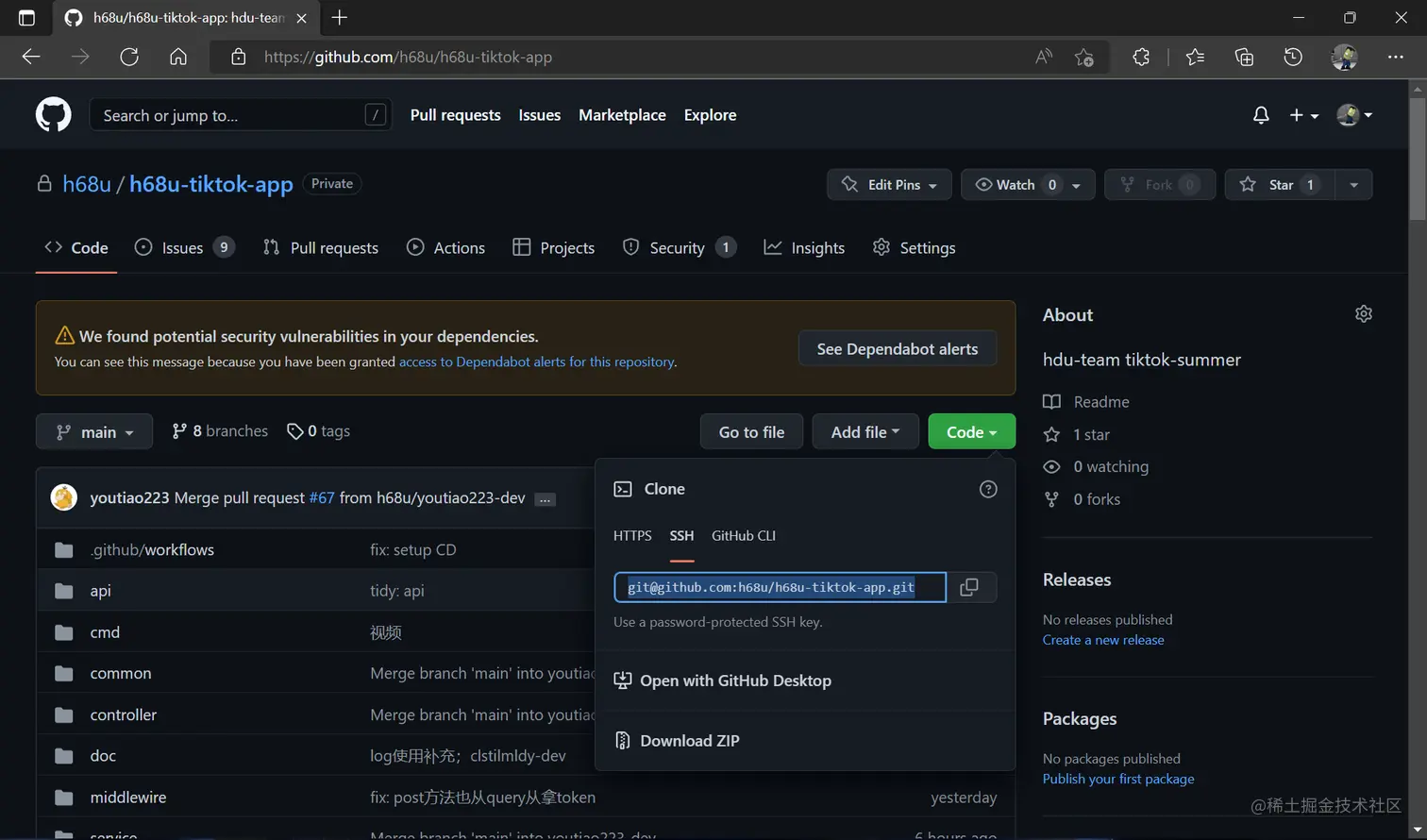Add this page to favorites

1084,57
